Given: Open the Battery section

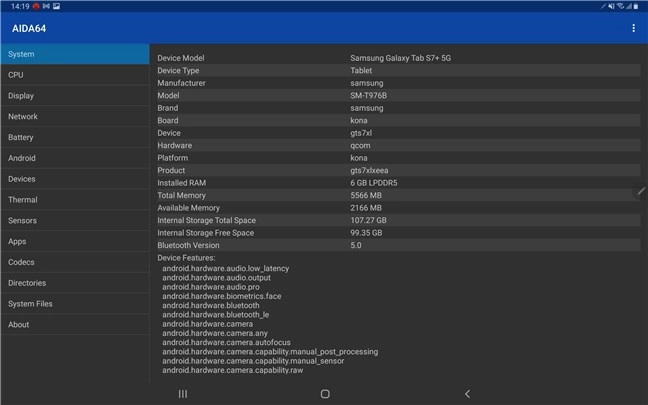Looking at the screenshot, I should click(75, 137).
